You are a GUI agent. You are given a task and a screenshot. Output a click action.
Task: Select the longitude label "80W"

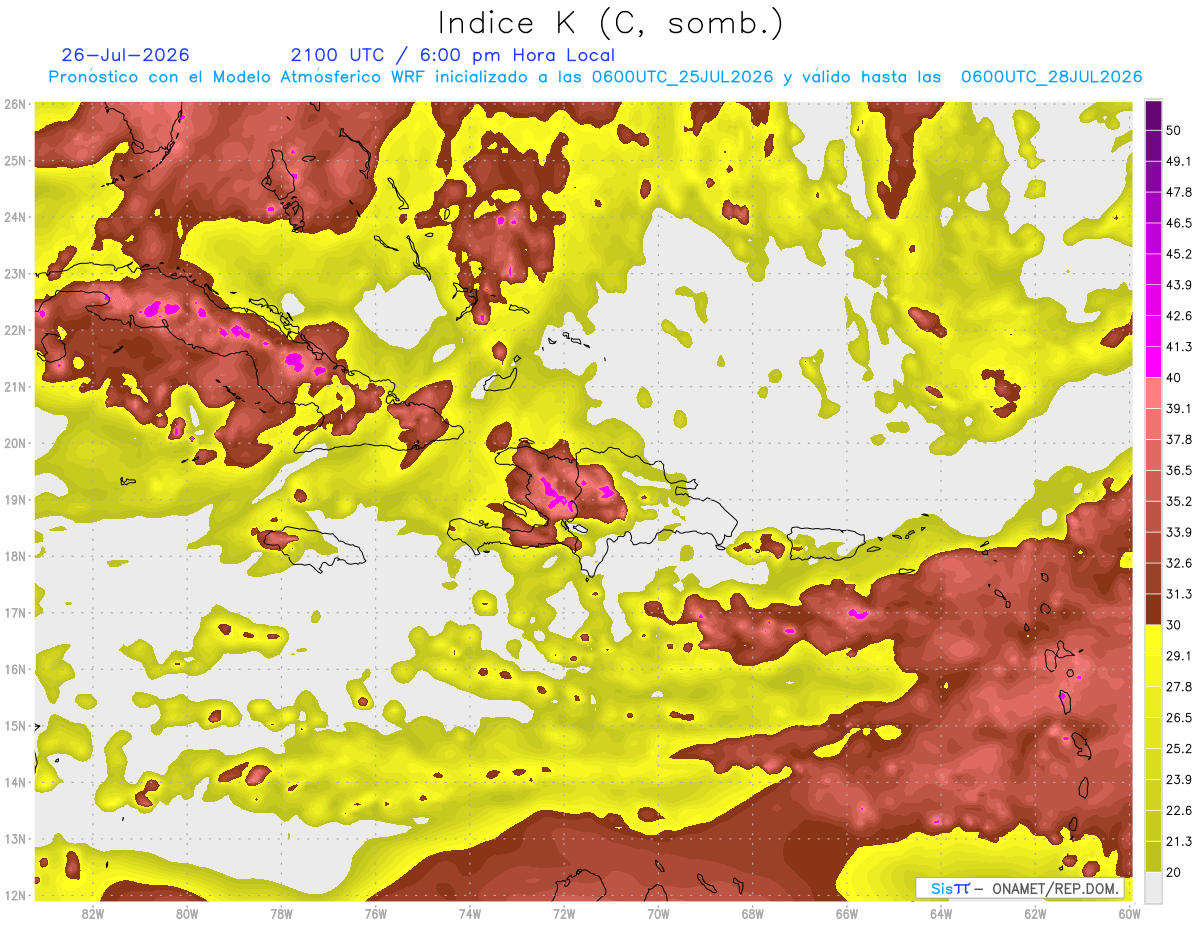[x=186, y=914]
